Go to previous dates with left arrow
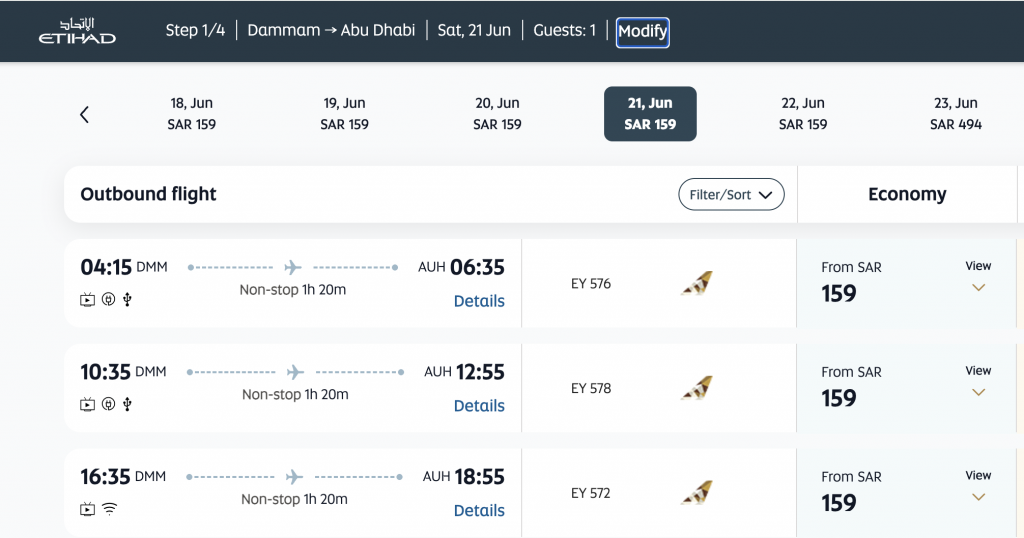The height and width of the screenshot is (538, 1024). (x=85, y=114)
